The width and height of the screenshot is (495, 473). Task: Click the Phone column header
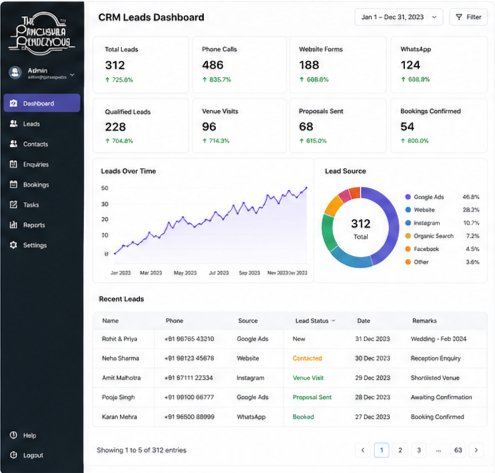174,321
